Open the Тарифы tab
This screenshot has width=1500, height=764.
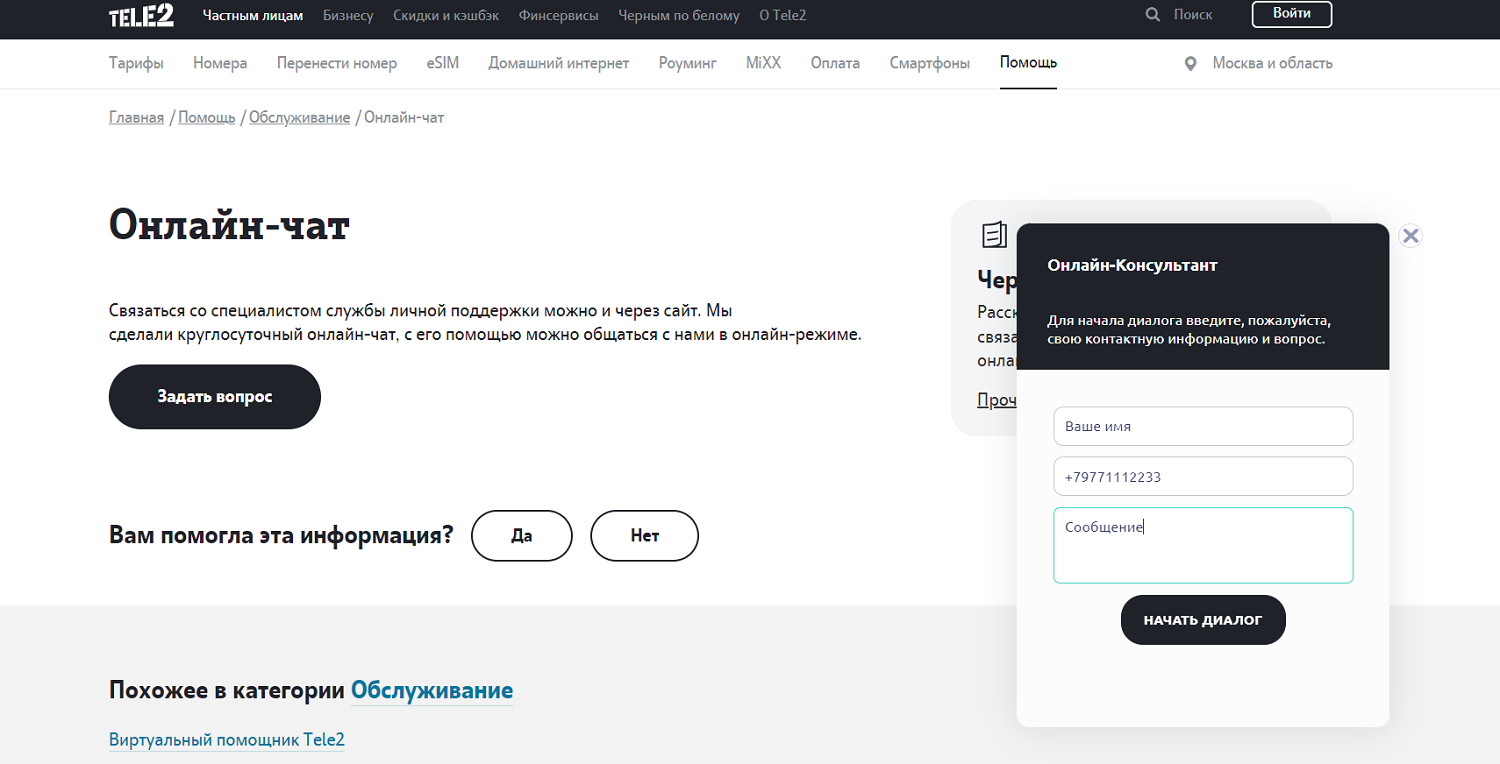(136, 63)
